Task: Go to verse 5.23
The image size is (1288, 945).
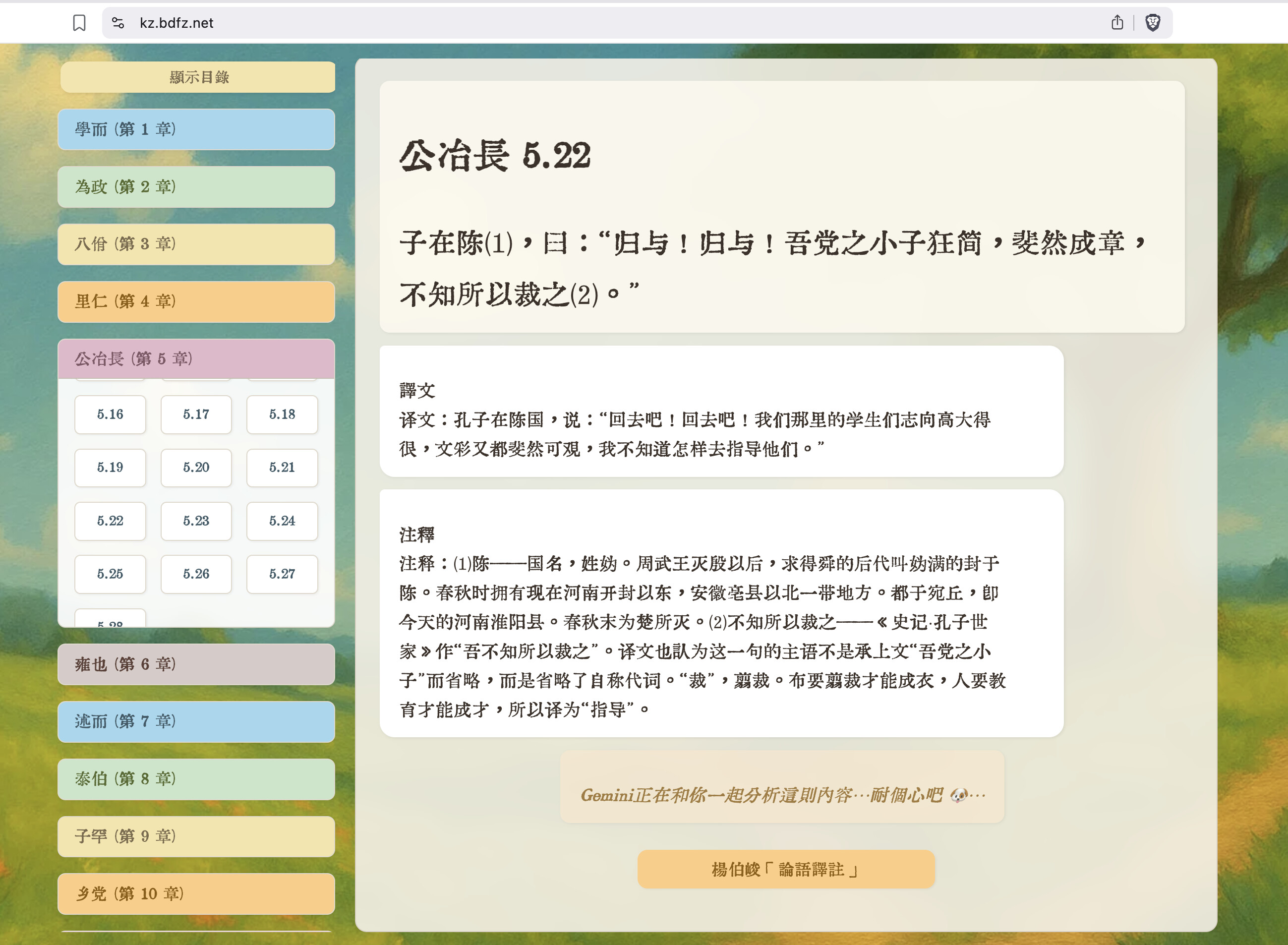Action: 196,521
